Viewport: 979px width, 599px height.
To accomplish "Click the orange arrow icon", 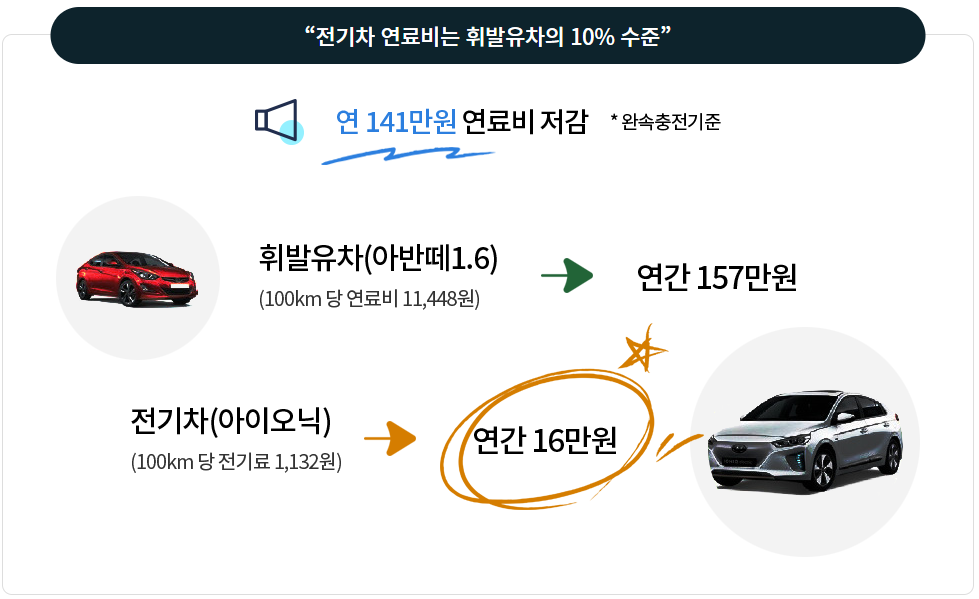I will pyautogui.click(x=390, y=438).
